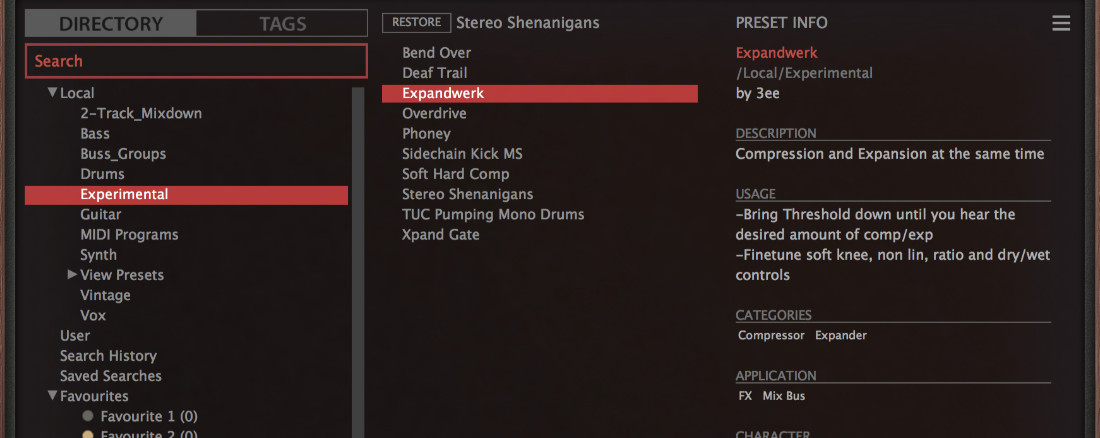
Task: Select the 2-Track_Mixdown folder
Action: click(x=141, y=113)
